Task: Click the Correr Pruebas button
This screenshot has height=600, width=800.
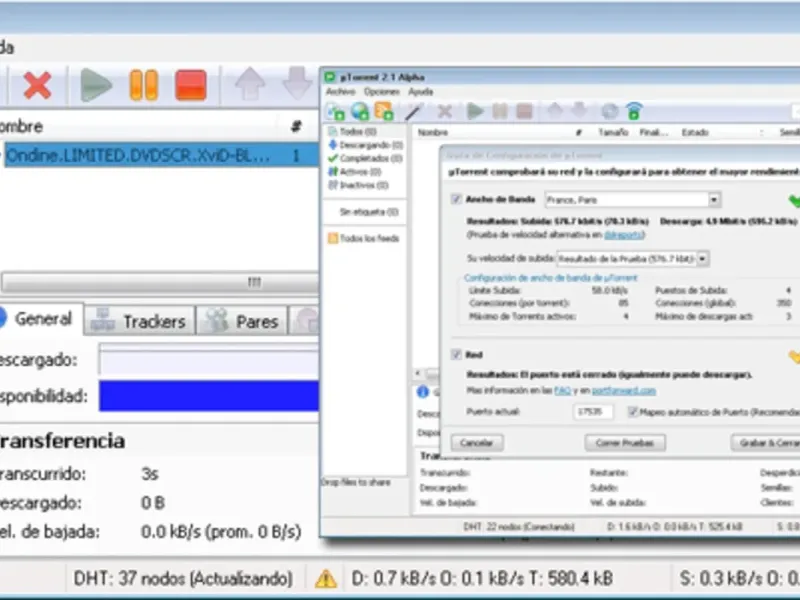Action: coord(625,443)
